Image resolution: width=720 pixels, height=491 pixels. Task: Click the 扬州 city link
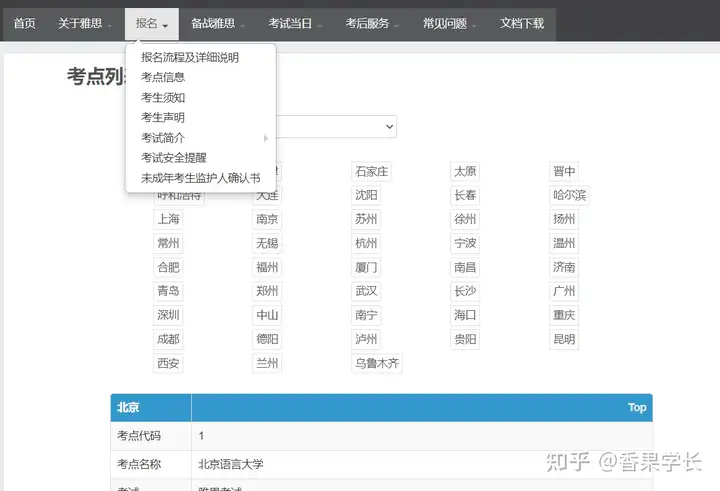pos(564,219)
